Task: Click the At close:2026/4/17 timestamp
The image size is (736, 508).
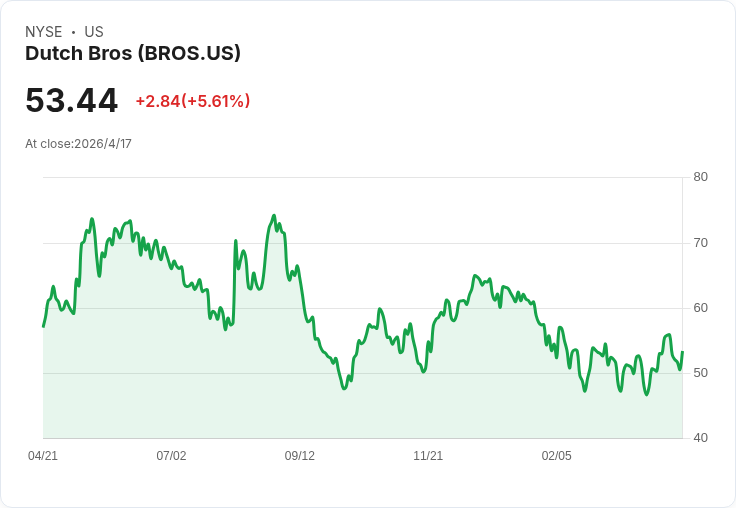Action: point(78,144)
